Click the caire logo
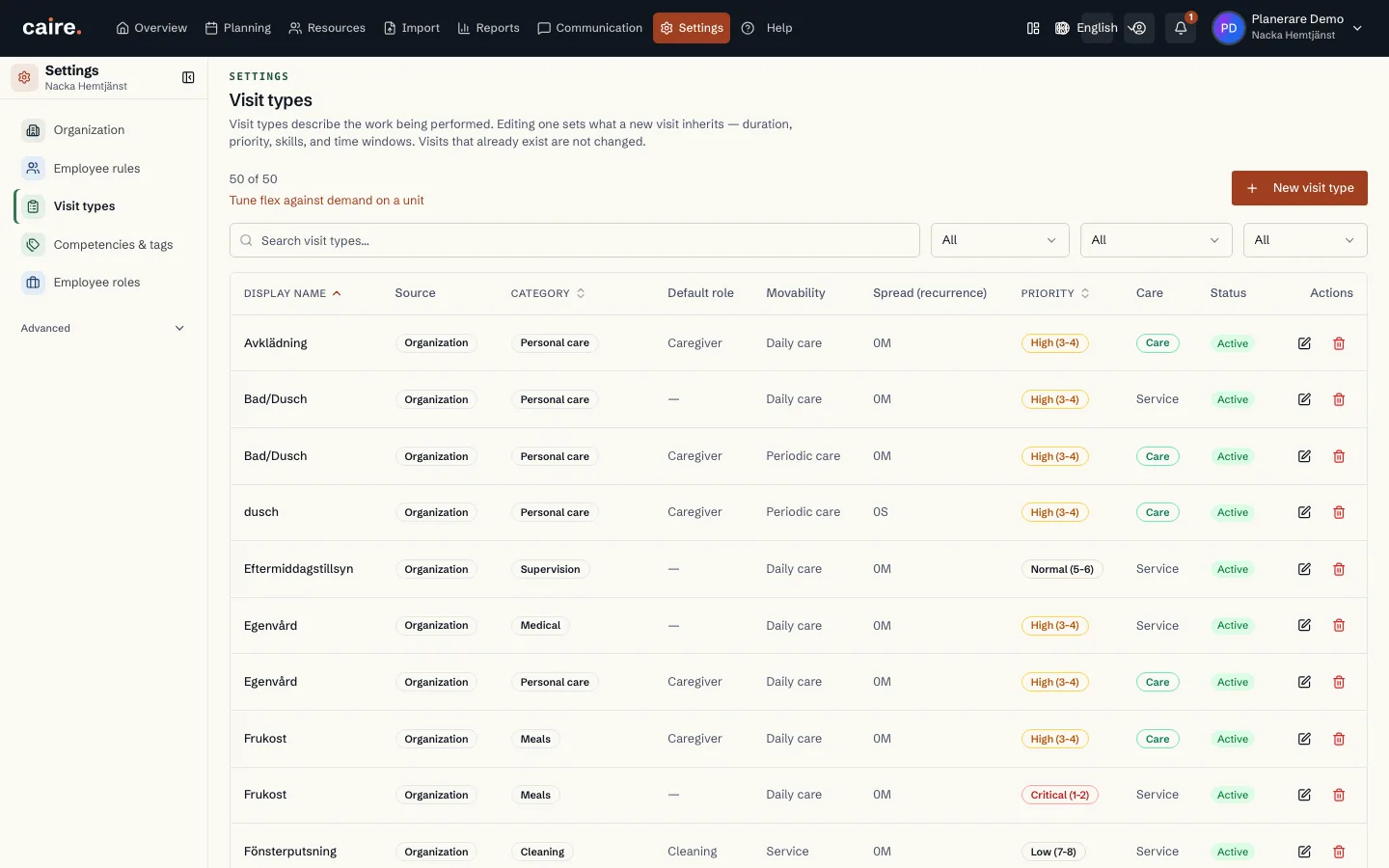 (52, 28)
